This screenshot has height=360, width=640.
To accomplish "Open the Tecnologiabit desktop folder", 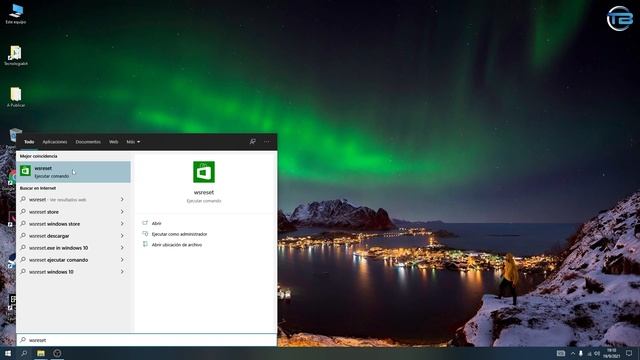I will pos(16,56).
